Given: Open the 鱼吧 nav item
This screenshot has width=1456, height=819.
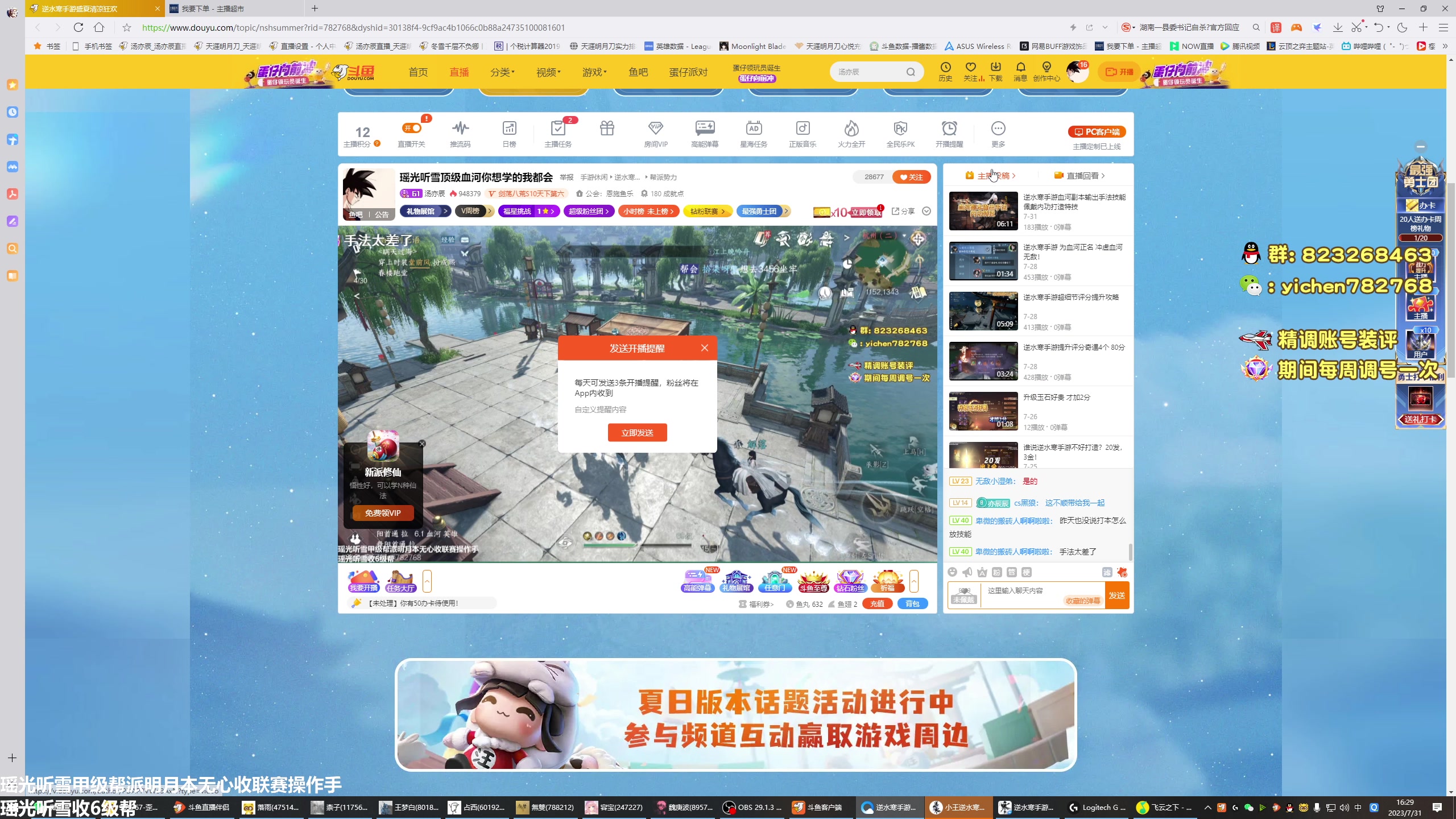Looking at the screenshot, I should 638,72.
